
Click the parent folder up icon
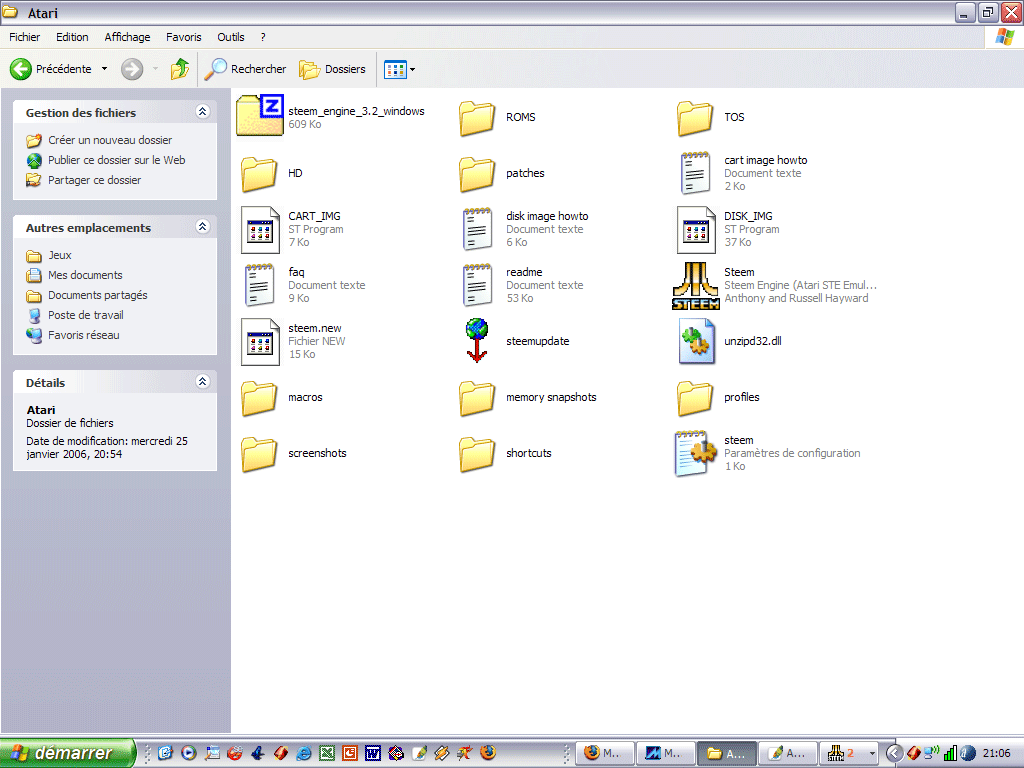pos(180,69)
